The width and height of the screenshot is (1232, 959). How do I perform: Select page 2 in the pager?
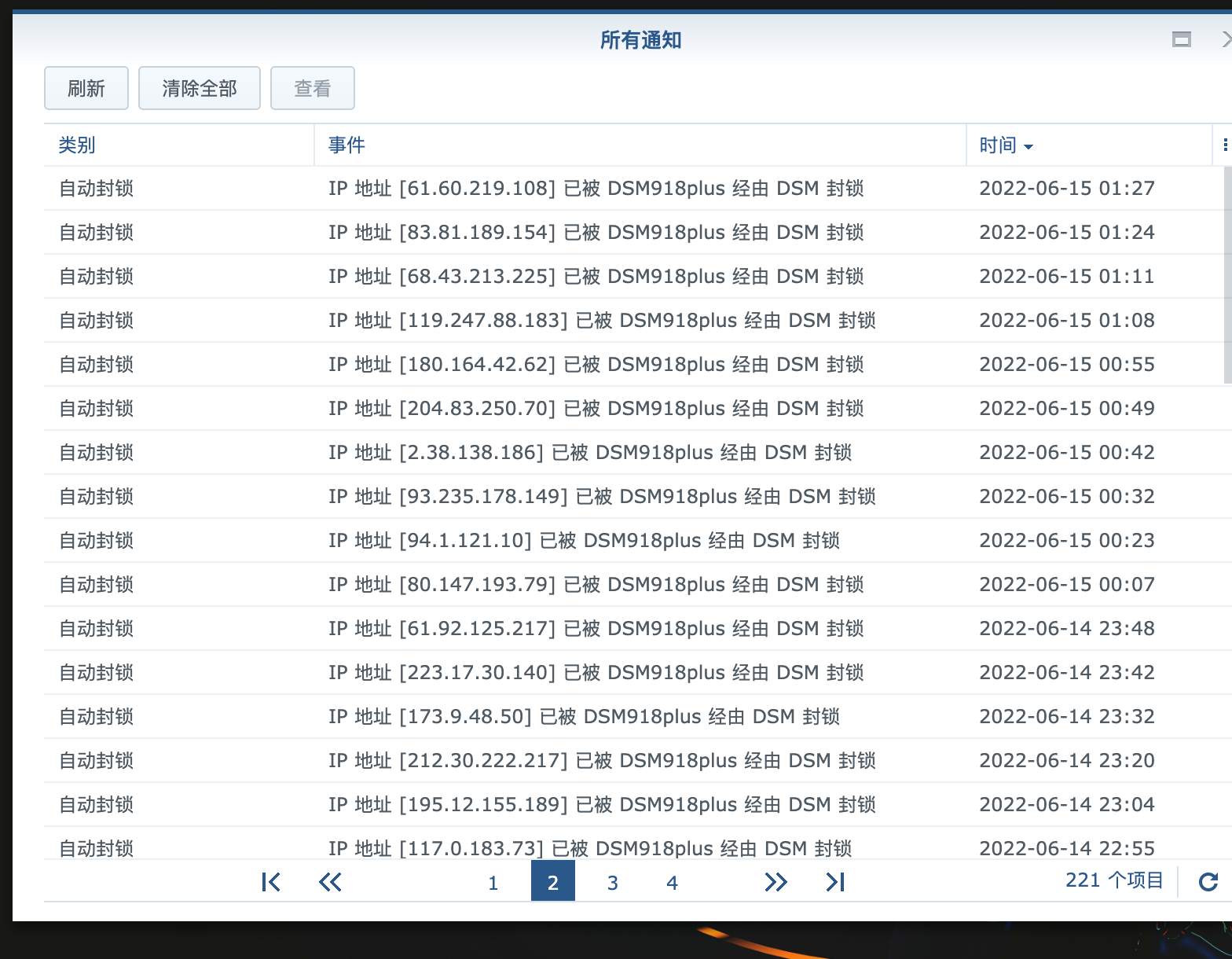553,881
